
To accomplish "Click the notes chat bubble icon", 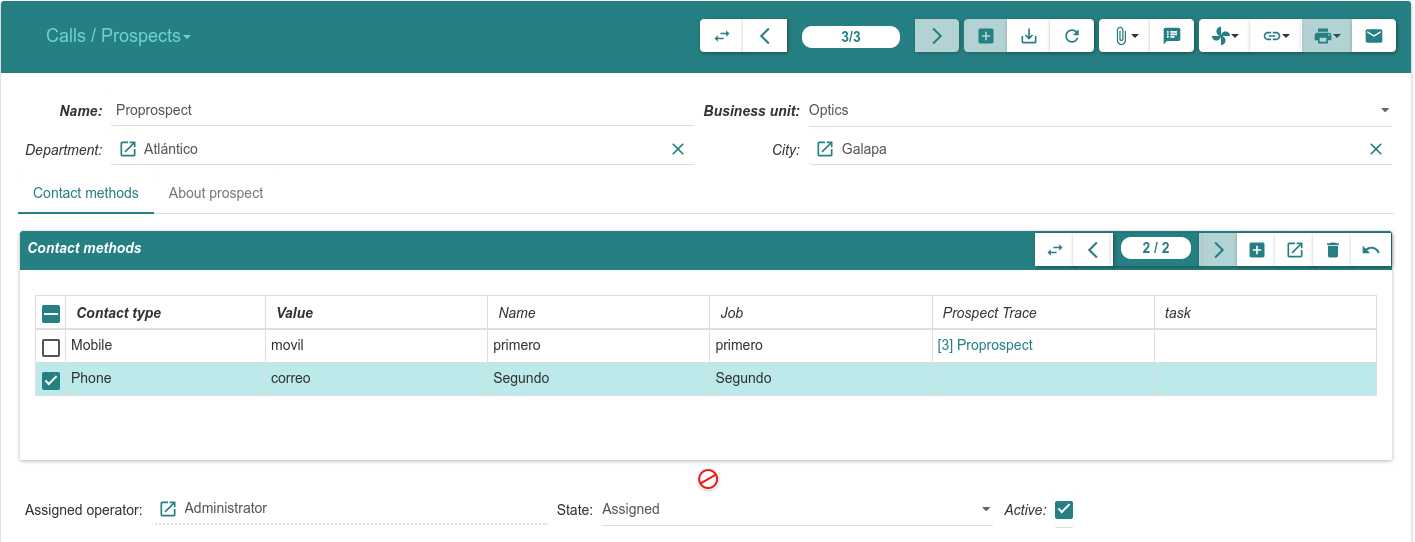I will (x=1171, y=36).
